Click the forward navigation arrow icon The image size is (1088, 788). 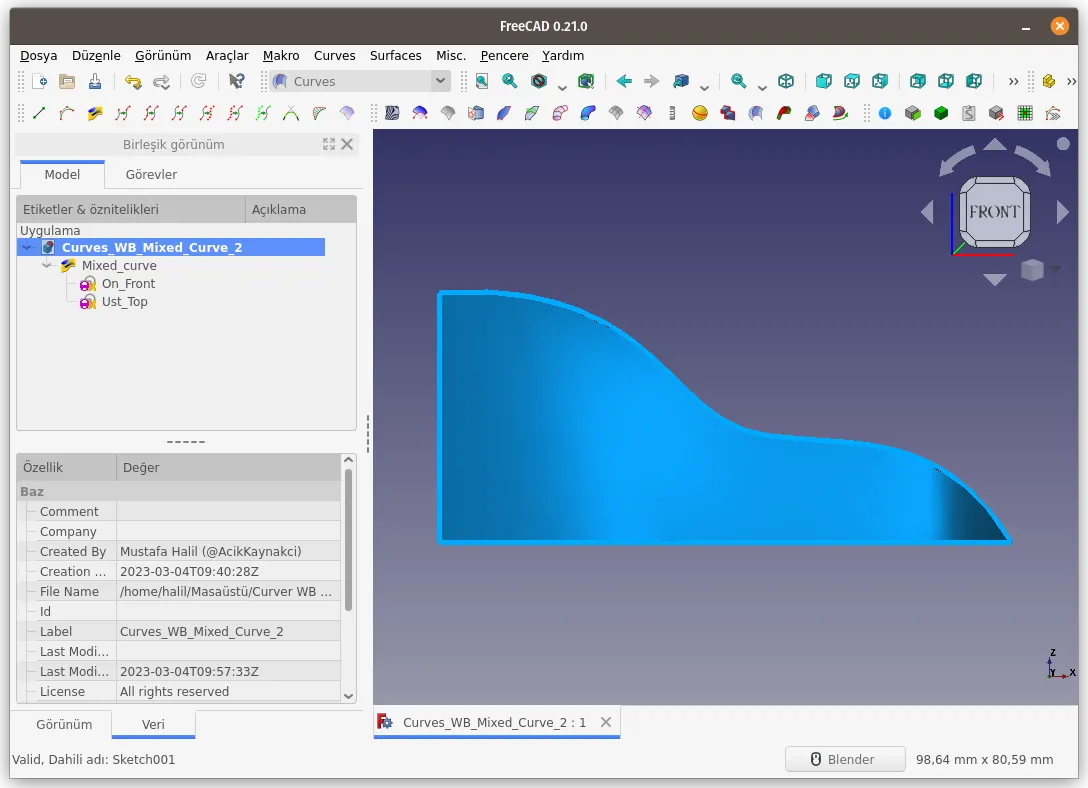tap(651, 81)
